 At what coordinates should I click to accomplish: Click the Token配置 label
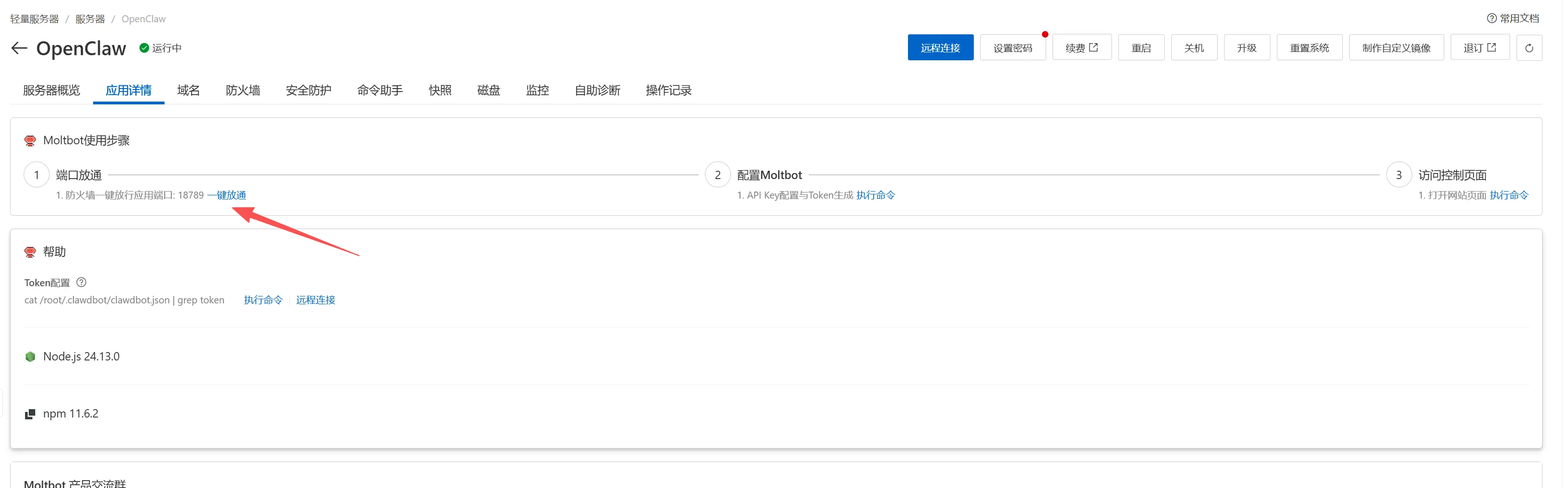(x=47, y=283)
